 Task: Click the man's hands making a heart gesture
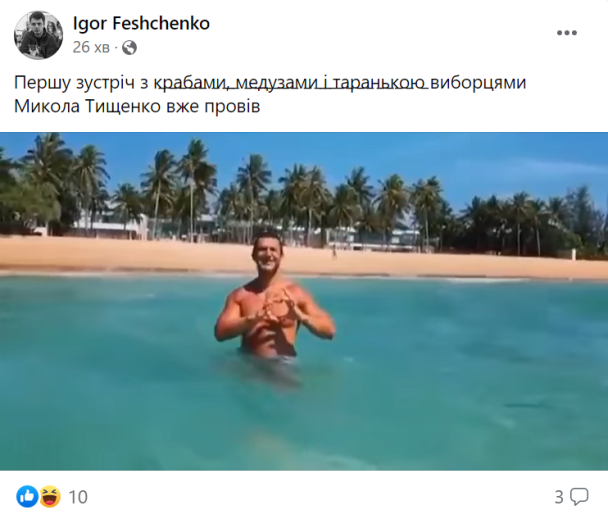pyautogui.click(x=276, y=310)
